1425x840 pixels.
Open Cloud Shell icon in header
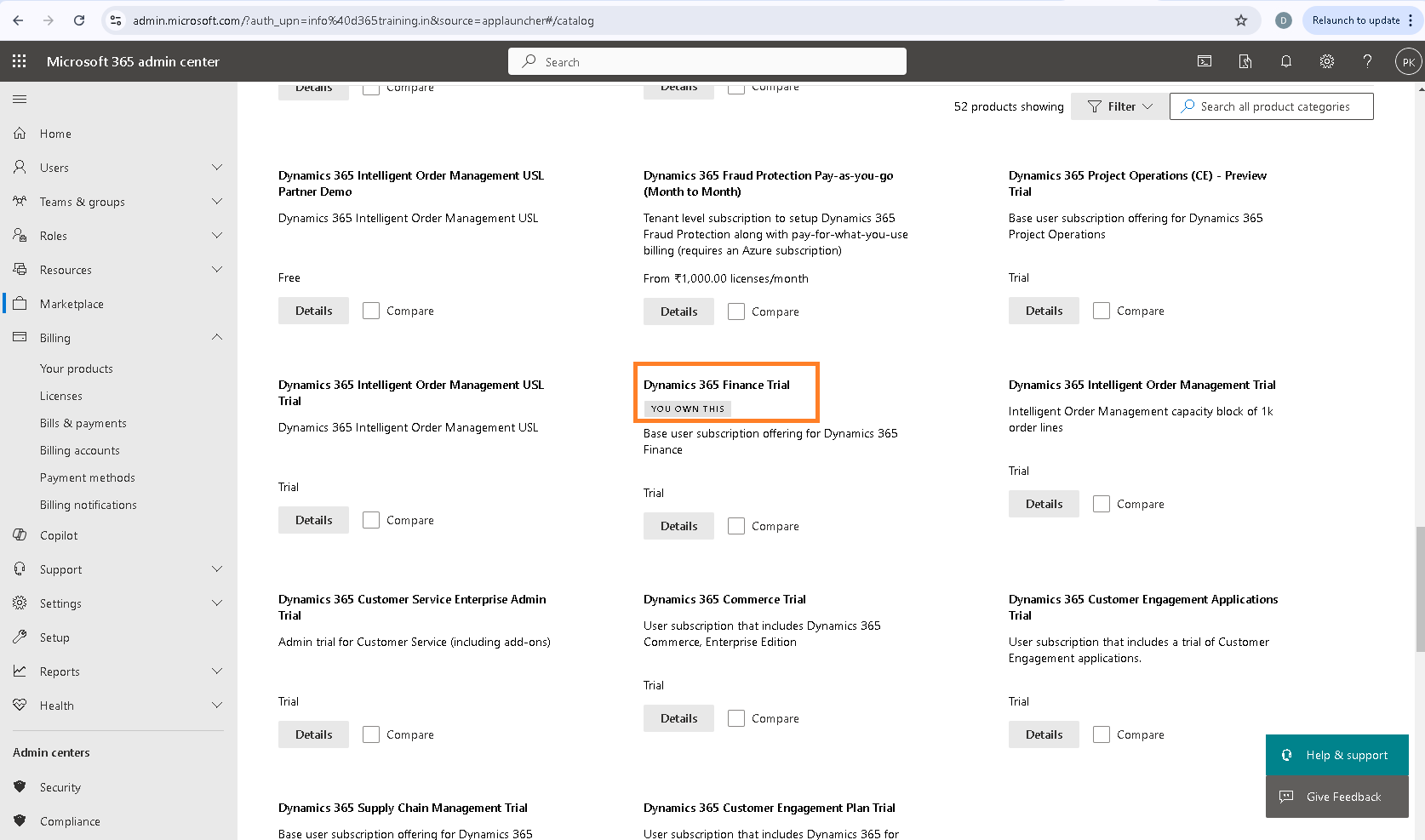click(x=1205, y=61)
